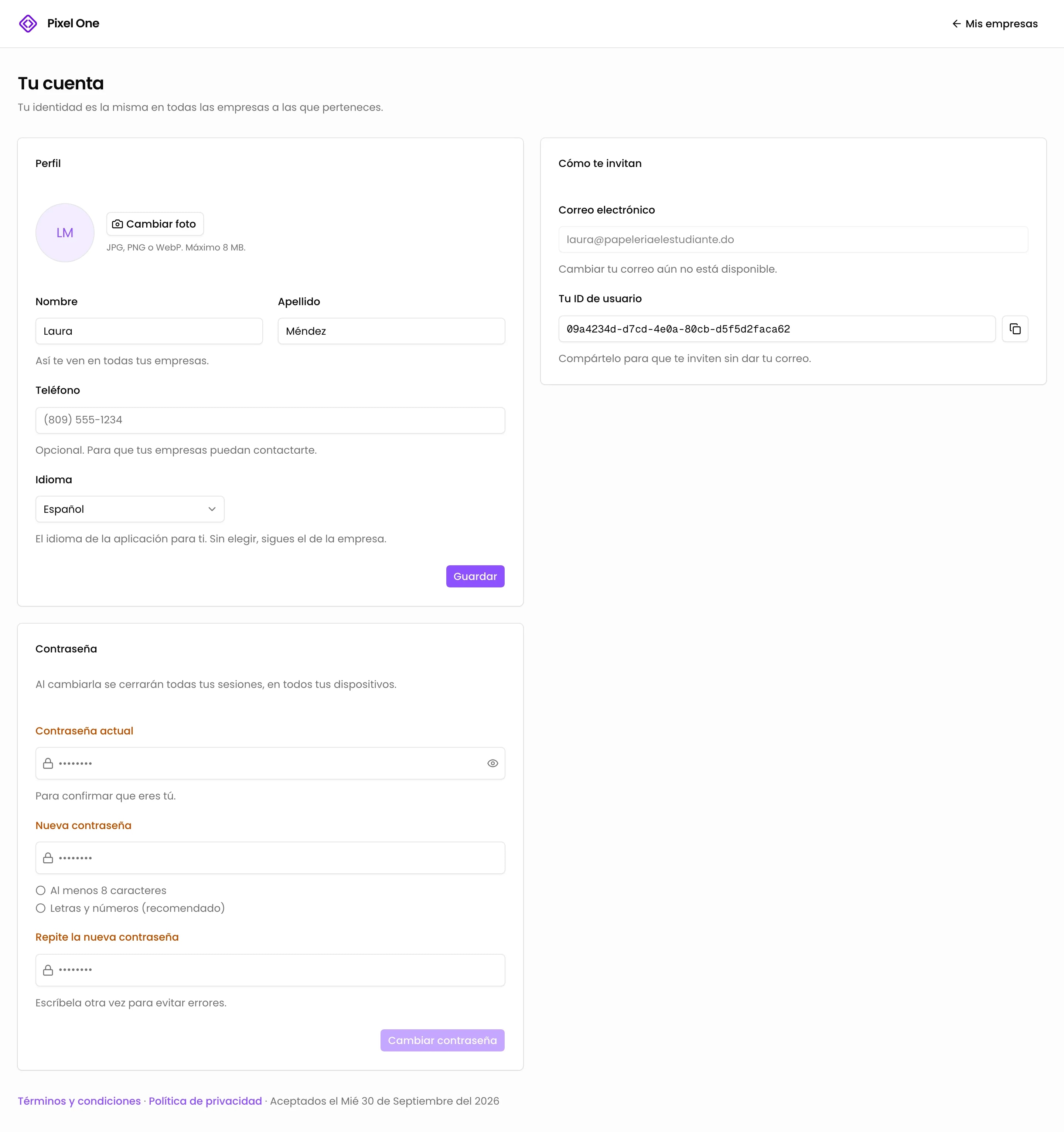Click lock icon in Repite la nueva contraseña field
This screenshot has height=1132, width=1064.
[48, 970]
